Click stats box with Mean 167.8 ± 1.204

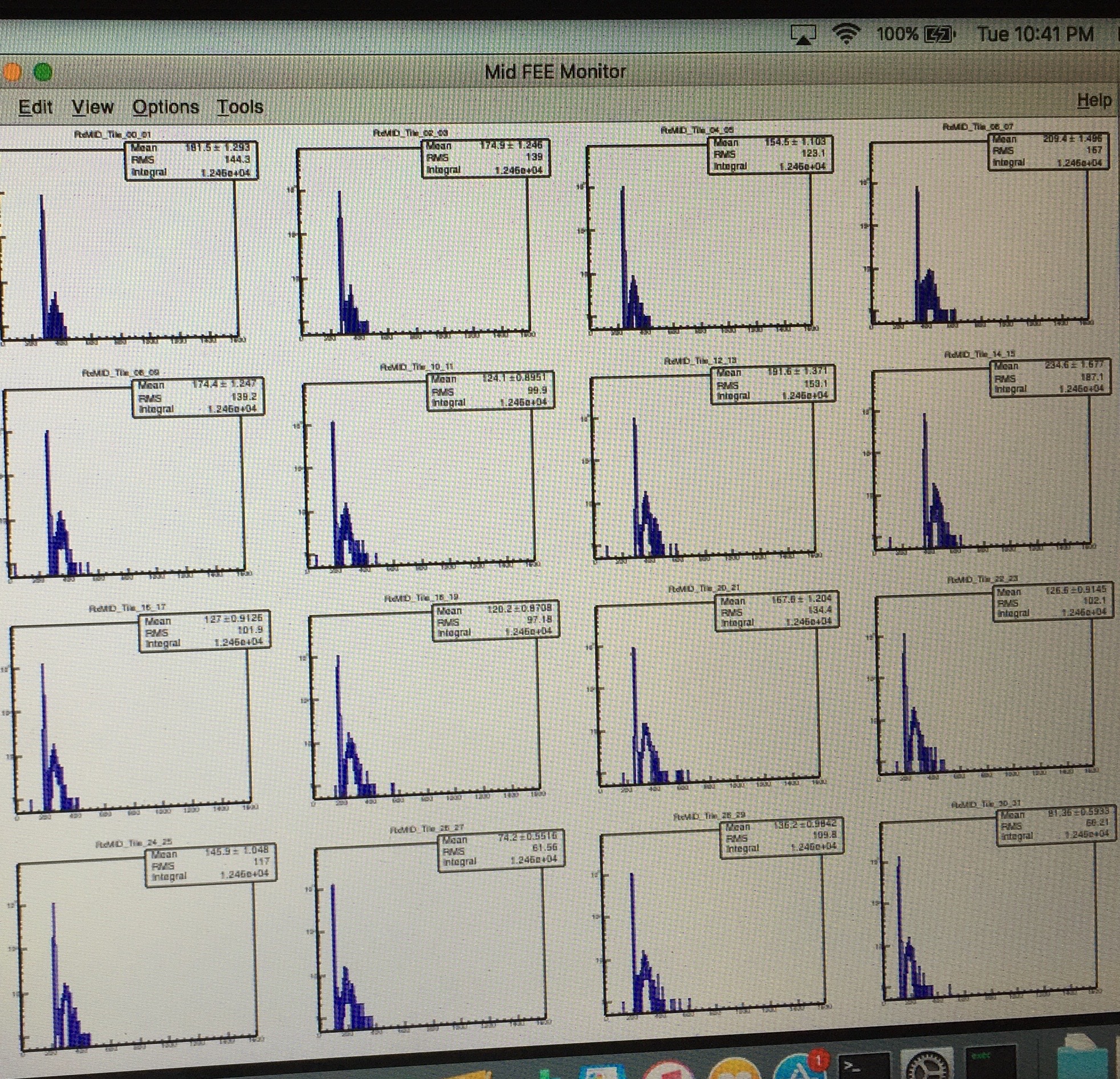coord(777,611)
